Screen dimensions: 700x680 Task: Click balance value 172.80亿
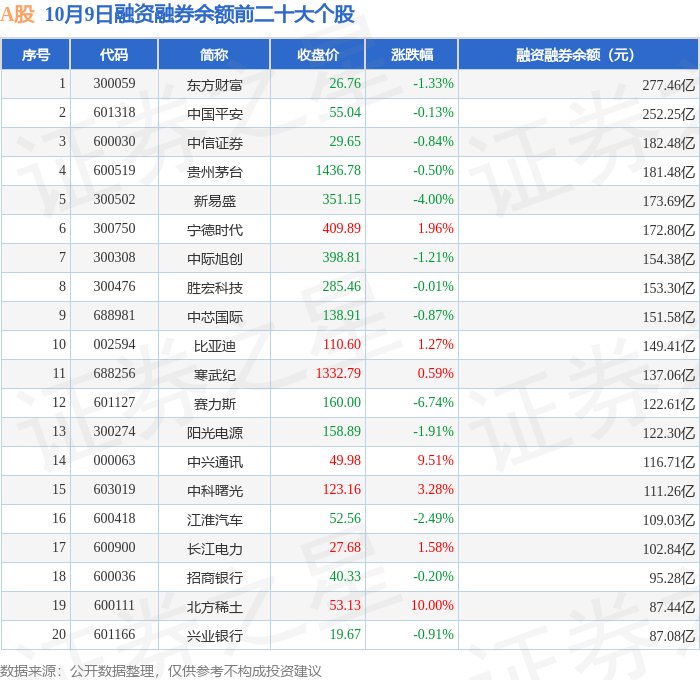click(668, 230)
